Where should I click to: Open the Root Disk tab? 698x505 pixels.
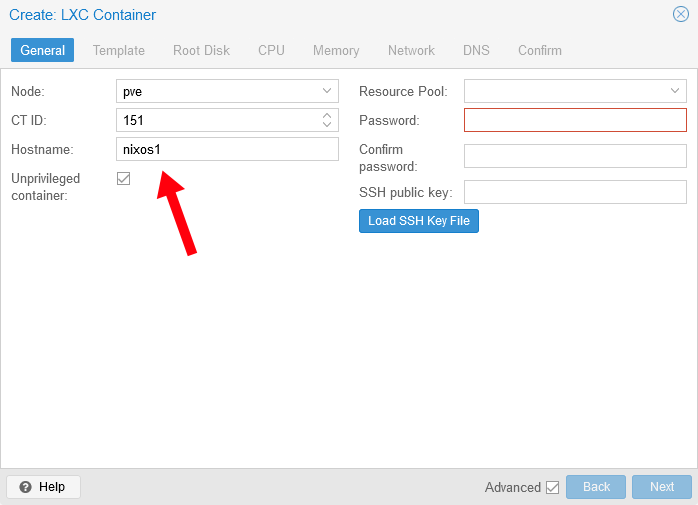201,50
